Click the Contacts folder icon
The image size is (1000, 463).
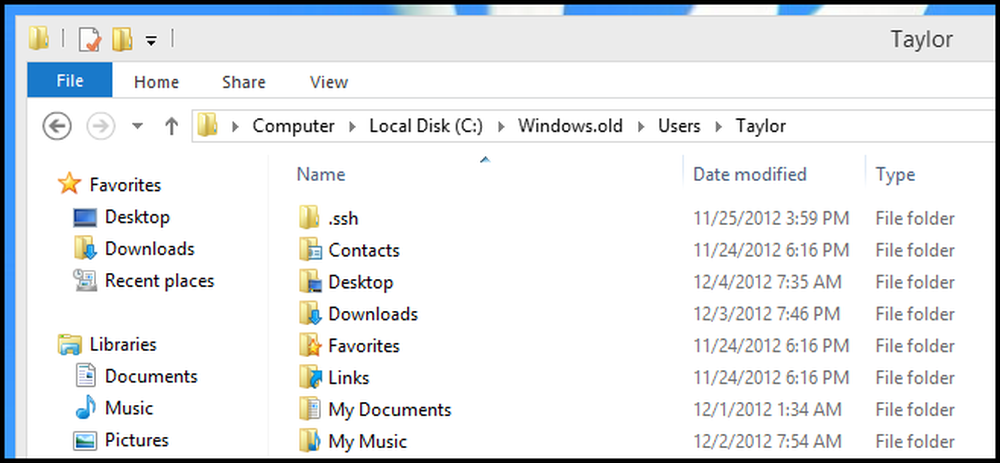[x=310, y=249]
